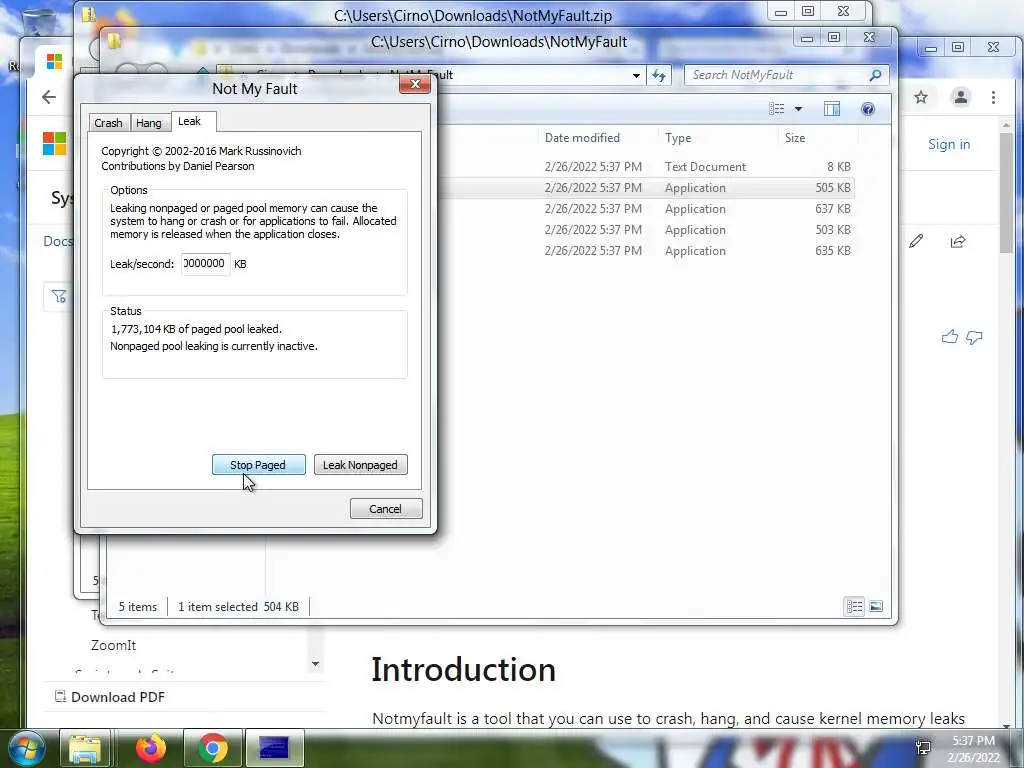Image resolution: width=1024 pixels, height=768 pixels.
Task: Launch Firefox from the taskbar
Action: click(x=151, y=748)
